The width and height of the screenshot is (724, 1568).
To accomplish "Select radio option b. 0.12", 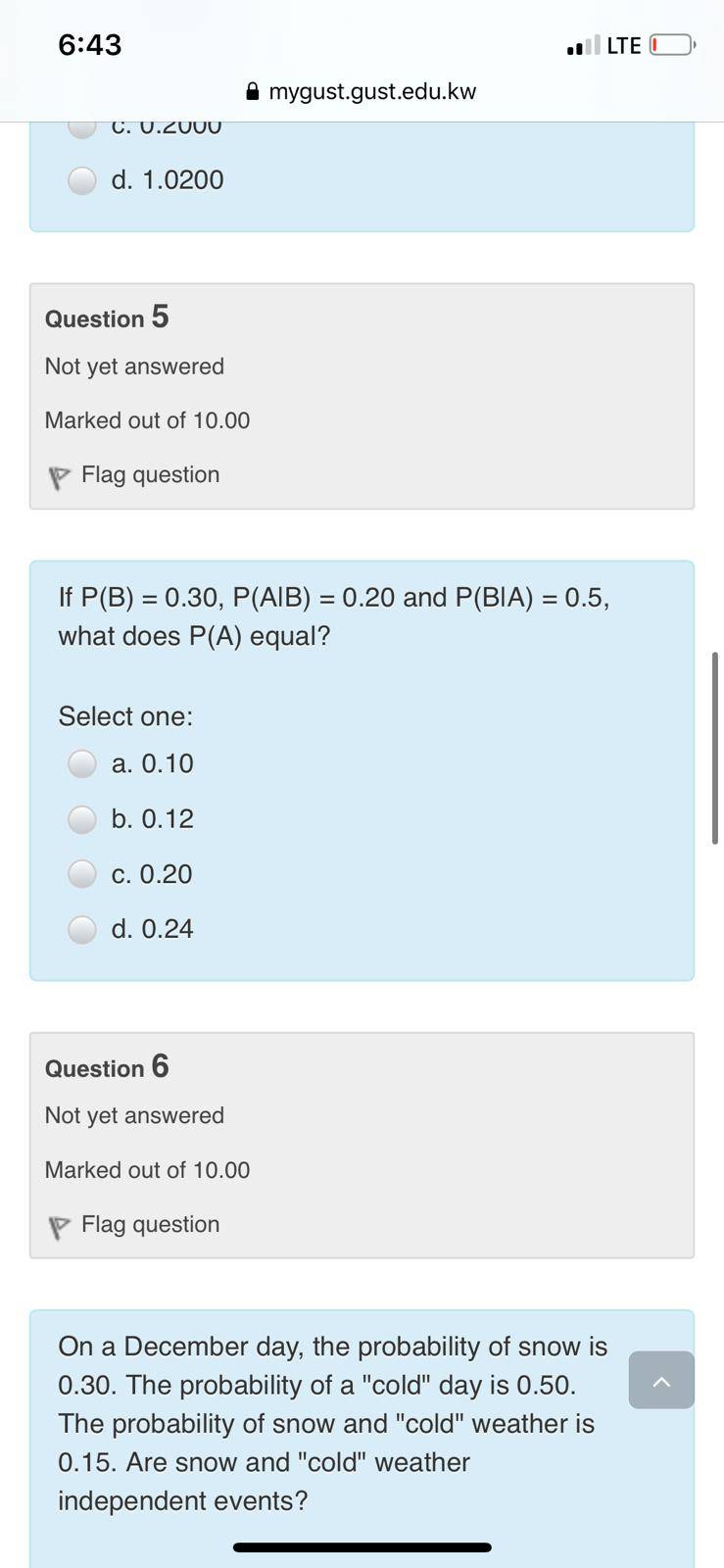I will 82,818.
